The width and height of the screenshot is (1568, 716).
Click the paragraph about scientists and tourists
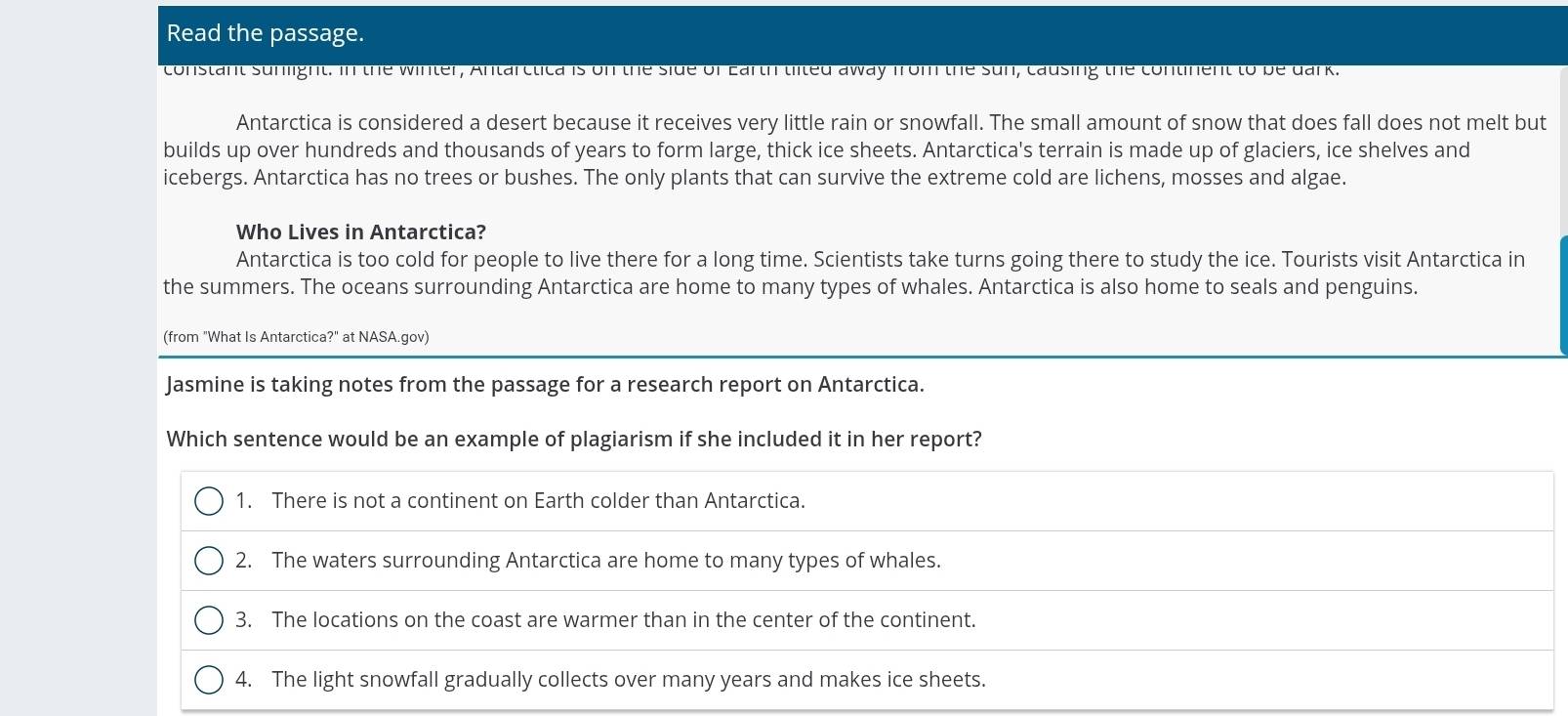point(844,274)
